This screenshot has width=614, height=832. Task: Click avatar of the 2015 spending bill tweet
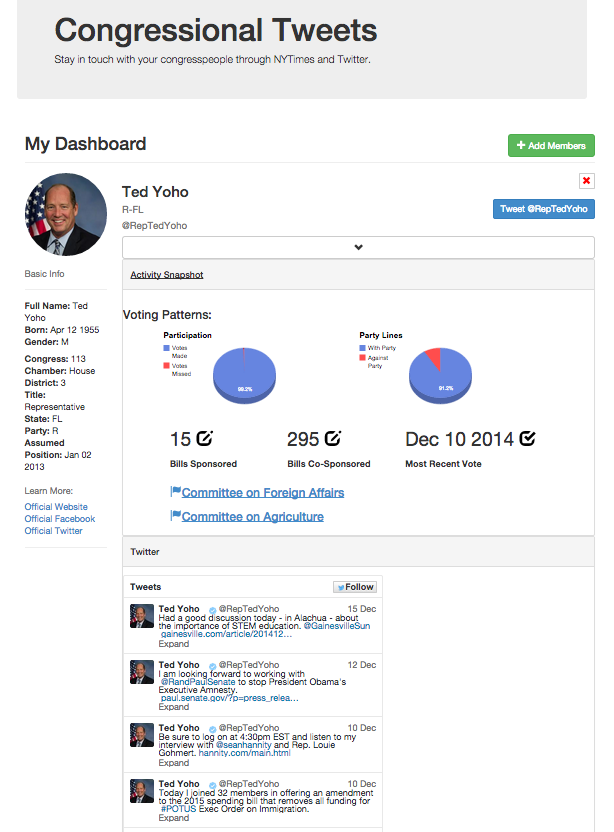(142, 791)
